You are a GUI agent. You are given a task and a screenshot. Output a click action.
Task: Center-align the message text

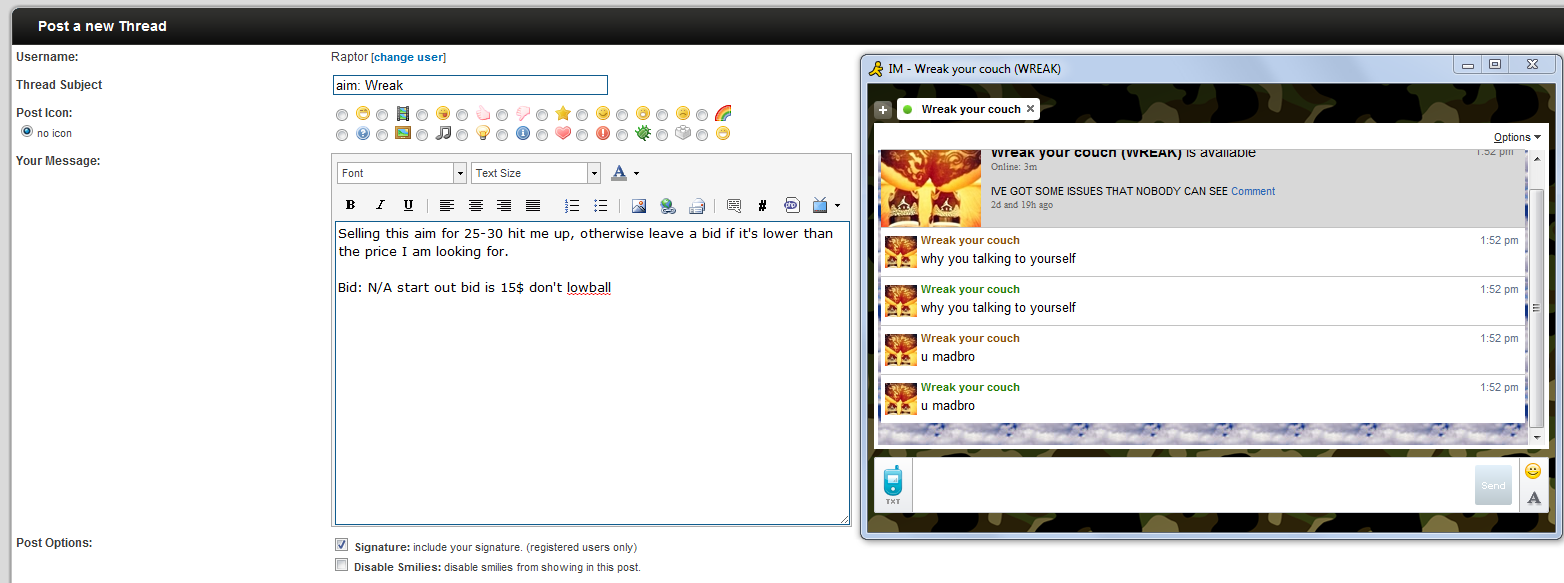click(x=475, y=205)
